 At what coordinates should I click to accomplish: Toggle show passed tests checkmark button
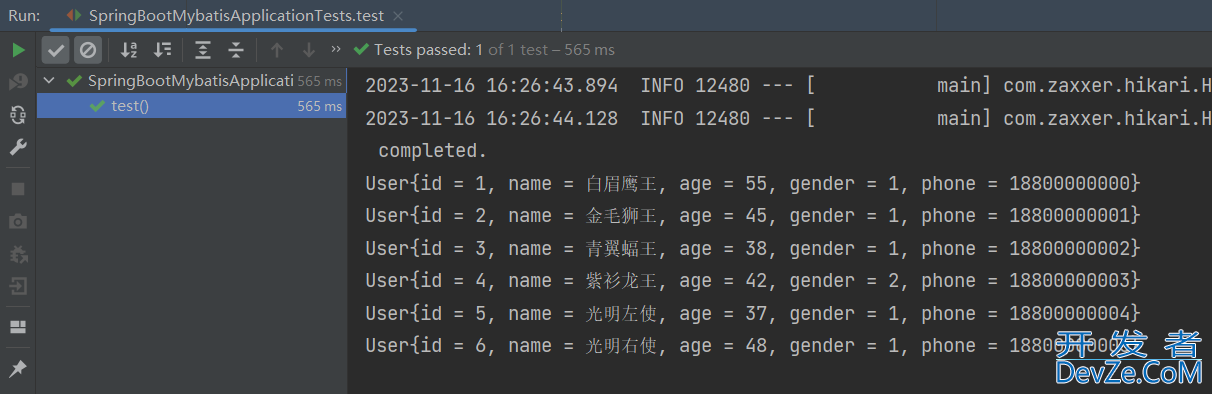click(x=56, y=49)
